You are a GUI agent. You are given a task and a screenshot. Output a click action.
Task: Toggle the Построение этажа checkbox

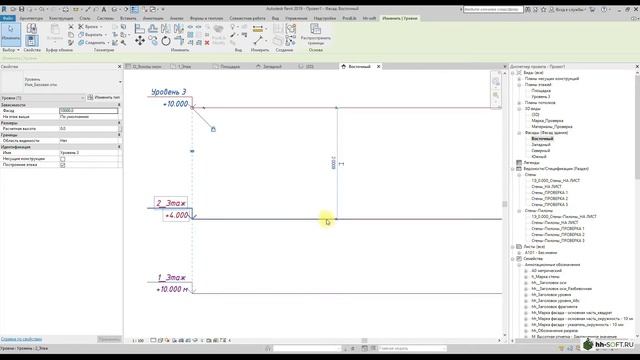62,165
